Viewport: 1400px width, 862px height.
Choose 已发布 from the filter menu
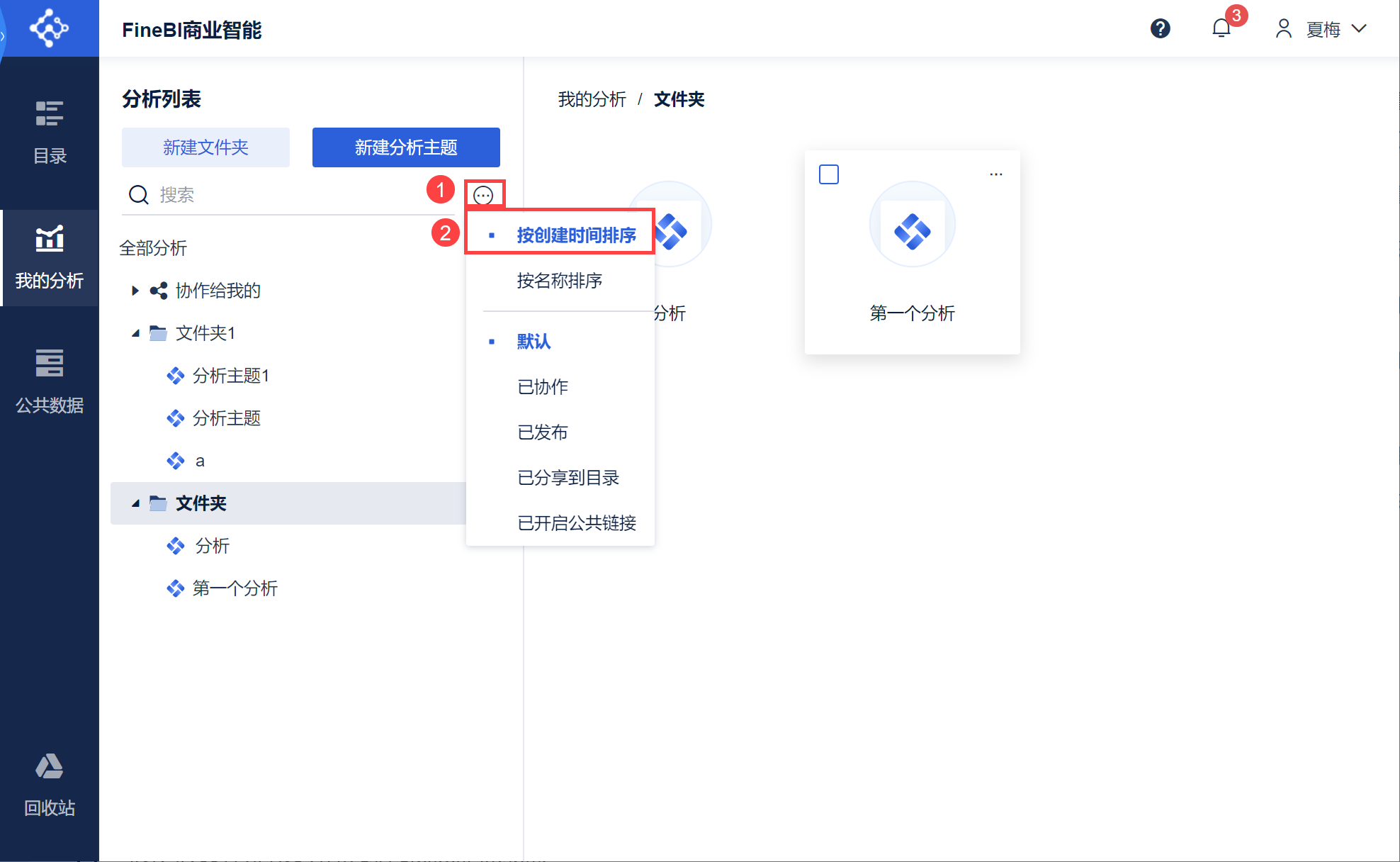[x=542, y=432]
